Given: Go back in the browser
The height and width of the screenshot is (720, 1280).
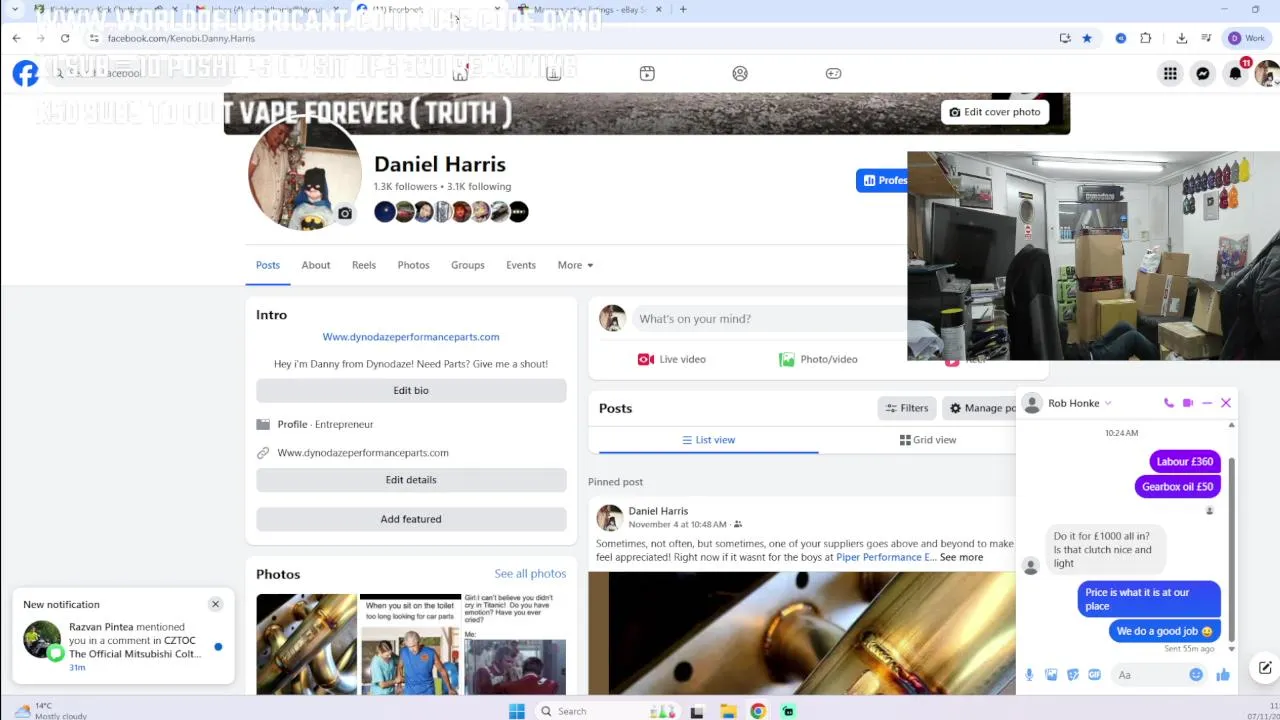Looking at the screenshot, I should [x=16, y=38].
